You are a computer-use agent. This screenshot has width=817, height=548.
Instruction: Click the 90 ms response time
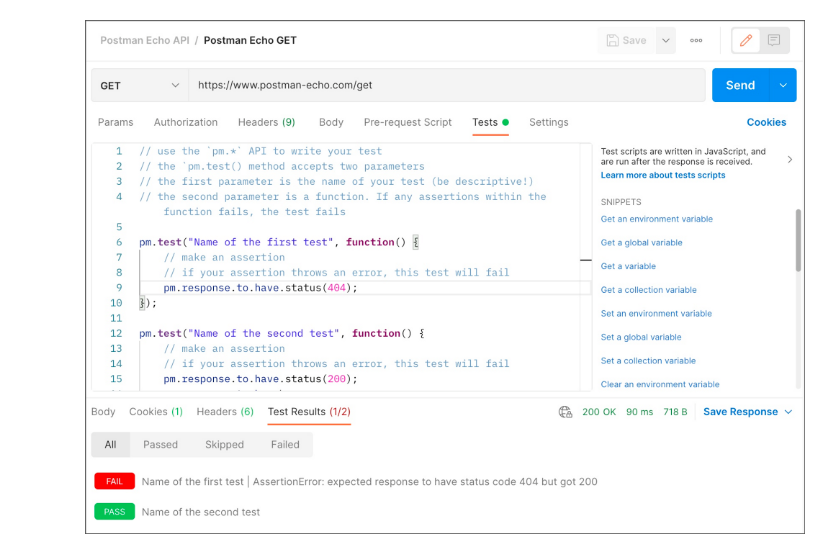coord(639,412)
